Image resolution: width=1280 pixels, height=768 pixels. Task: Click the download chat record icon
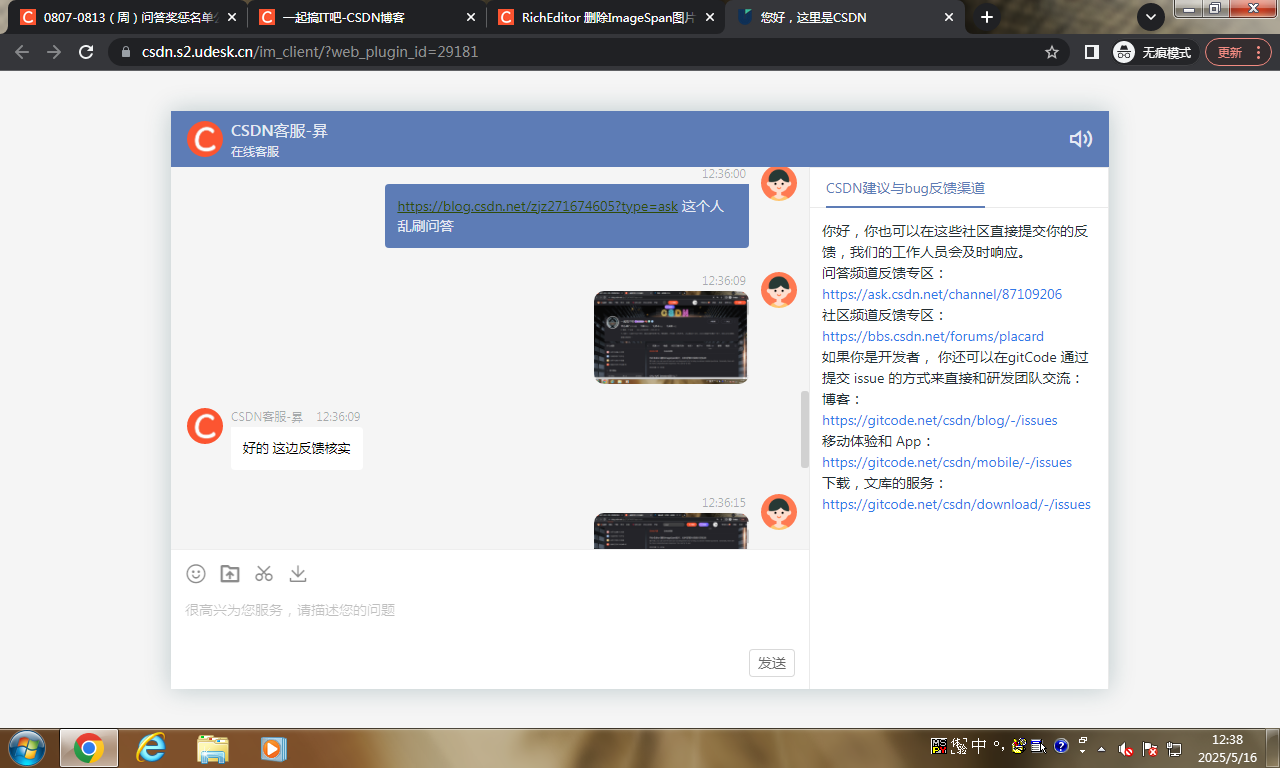(x=298, y=573)
